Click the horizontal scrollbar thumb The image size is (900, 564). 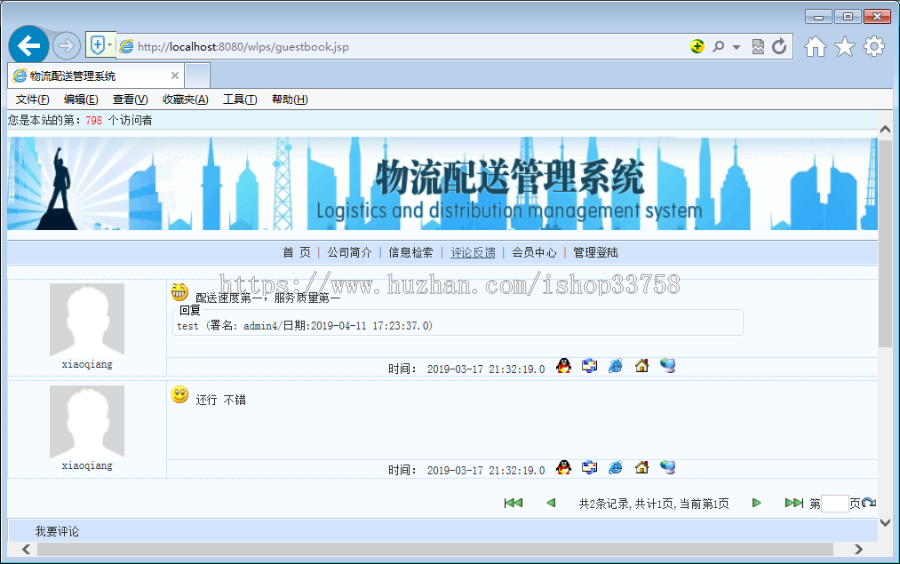(x=435, y=549)
